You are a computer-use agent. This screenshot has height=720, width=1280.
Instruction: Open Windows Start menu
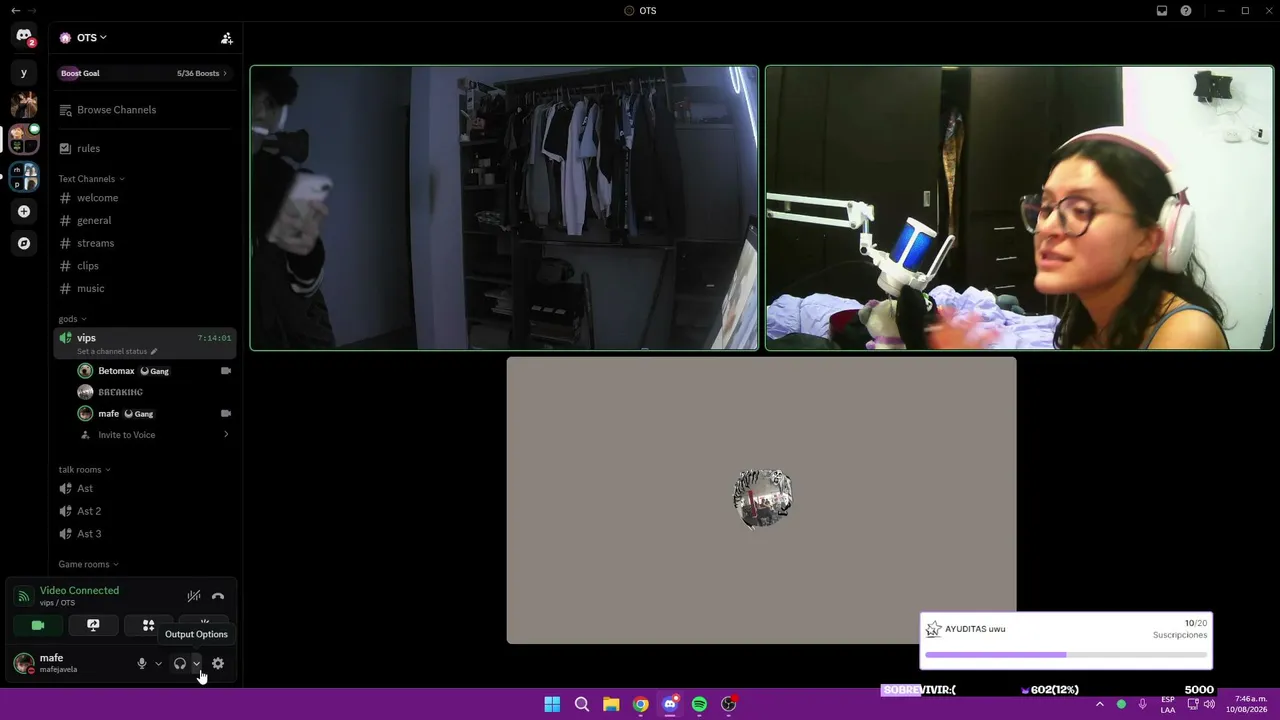click(x=552, y=704)
